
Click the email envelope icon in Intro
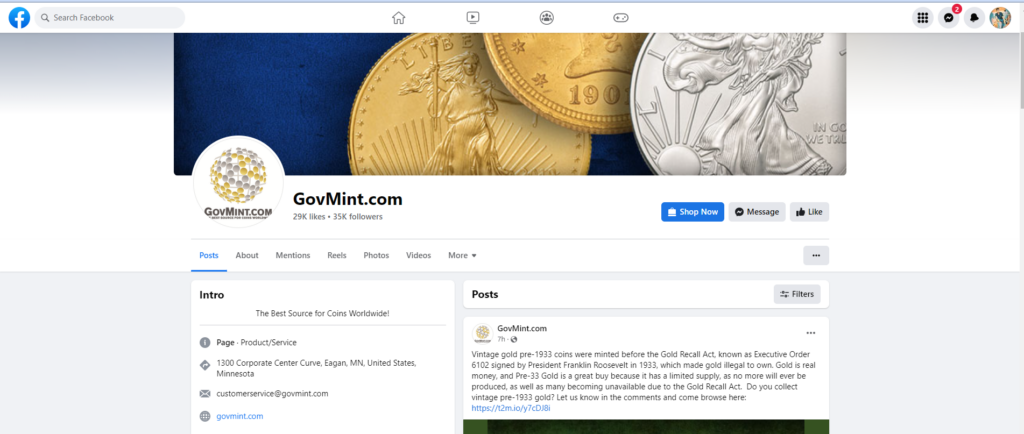[205, 394]
